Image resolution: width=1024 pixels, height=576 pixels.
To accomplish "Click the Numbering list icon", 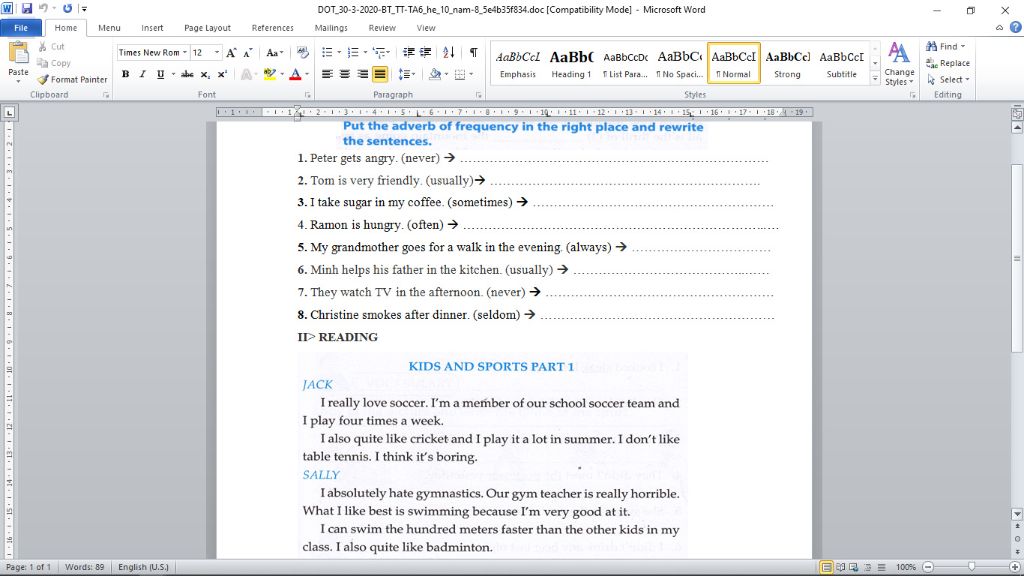I will (x=353, y=52).
